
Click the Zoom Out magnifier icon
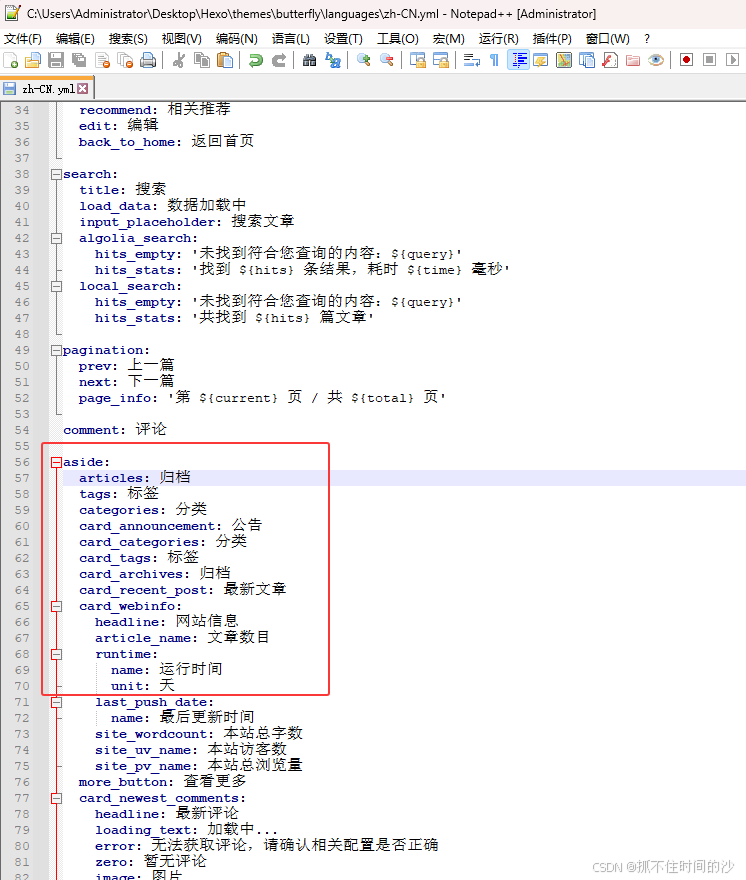(x=387, y=60)
